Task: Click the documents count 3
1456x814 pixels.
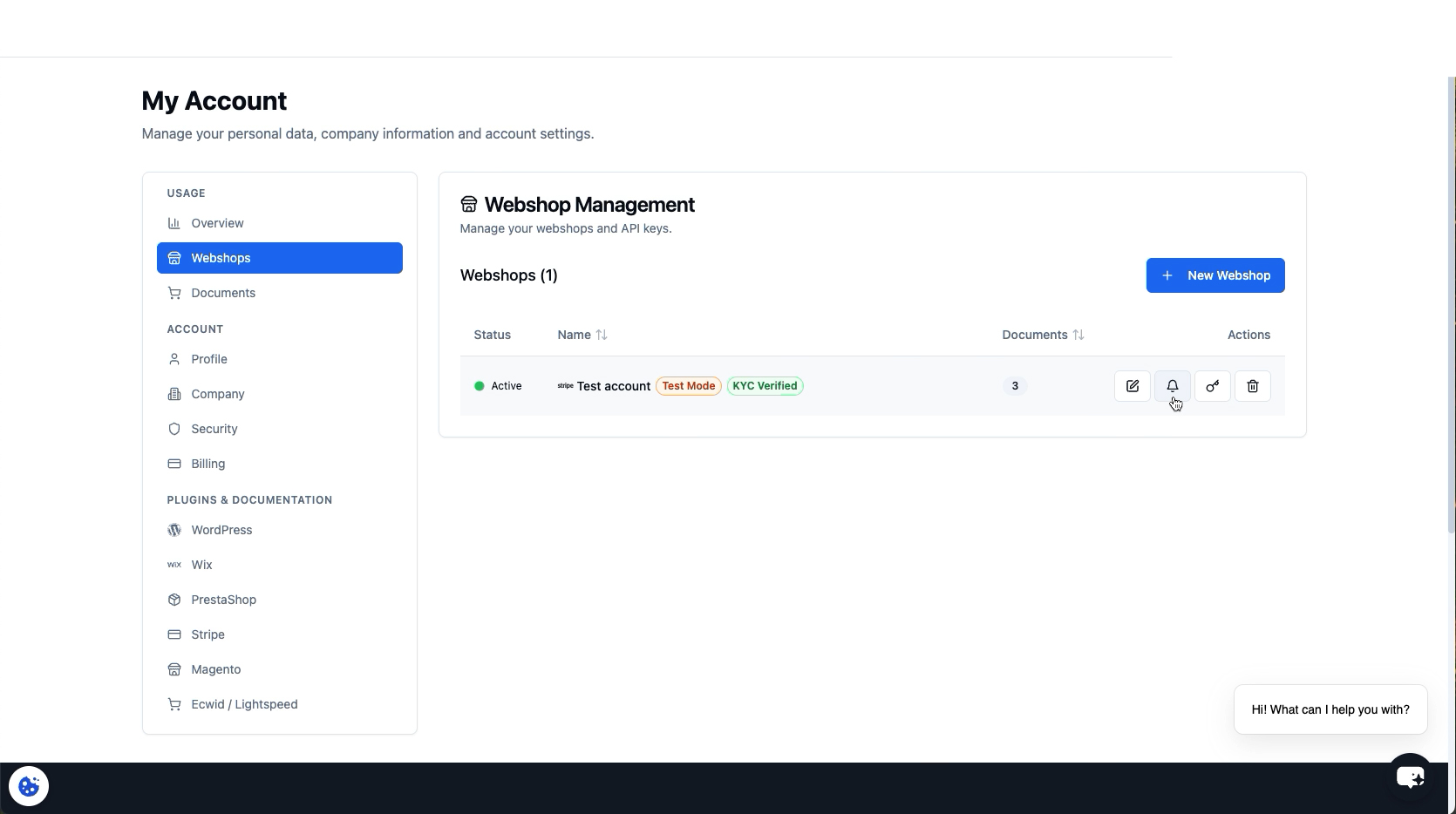Action: (x=1014, y=386)
